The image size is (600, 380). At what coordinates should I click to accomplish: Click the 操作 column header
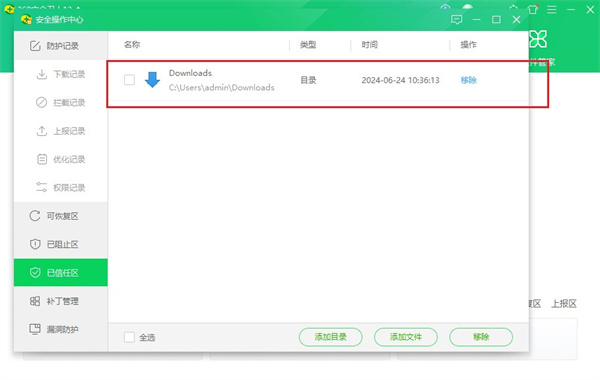pyautogui.click(x=468, y=45)
